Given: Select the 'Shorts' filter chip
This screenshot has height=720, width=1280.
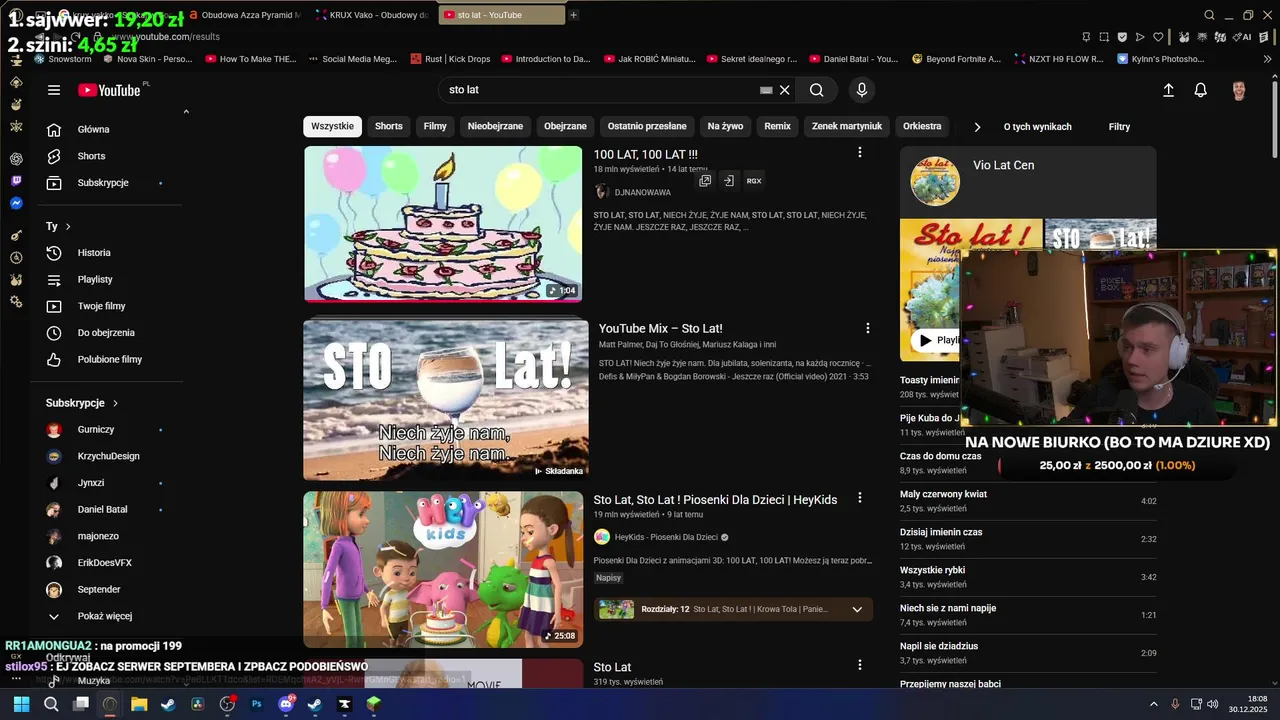Looking at the screenshot, I should click(389, 126).
